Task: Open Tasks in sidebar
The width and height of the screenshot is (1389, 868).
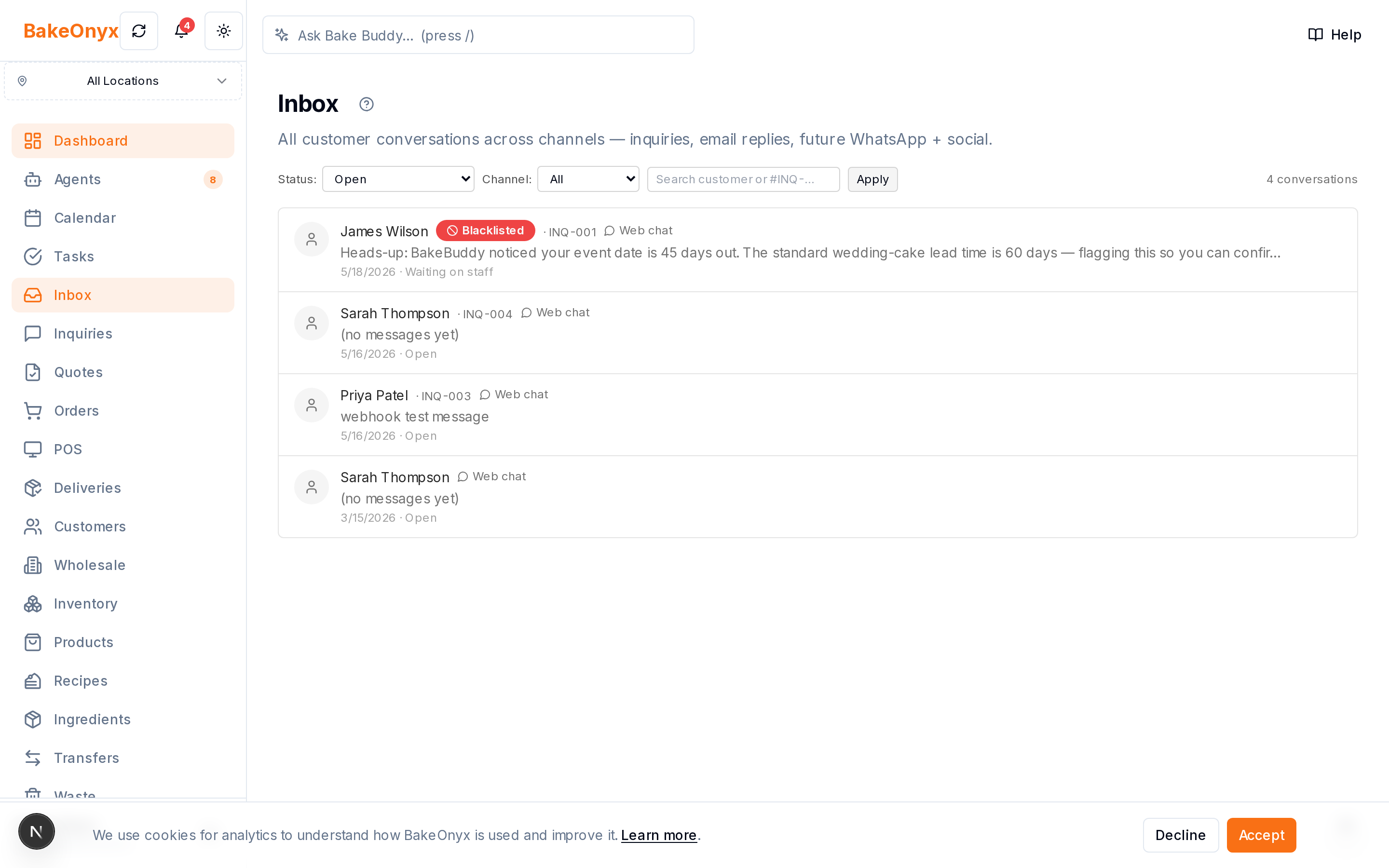Action: [123, 257]
